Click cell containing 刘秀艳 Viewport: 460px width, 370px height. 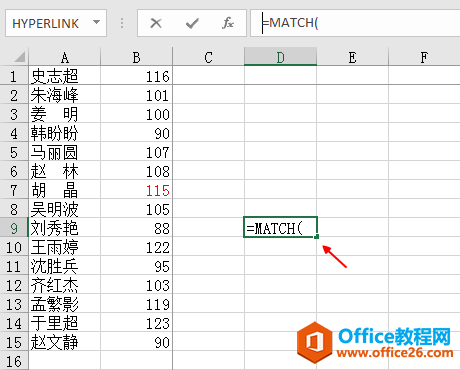click(65, 228)
